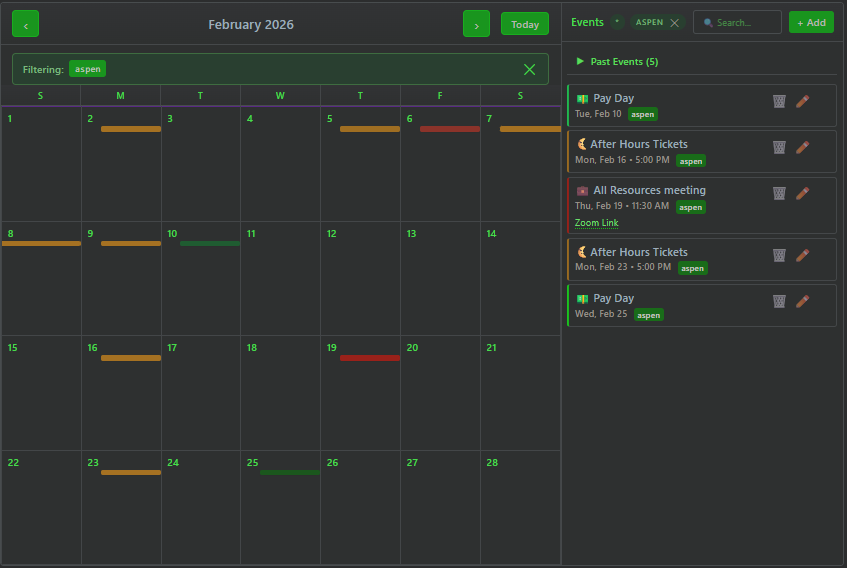This screenshot has width=847, height=568.
Task: Delete the Feb 16 After Hours Tickets event
Action: point(779,147)
